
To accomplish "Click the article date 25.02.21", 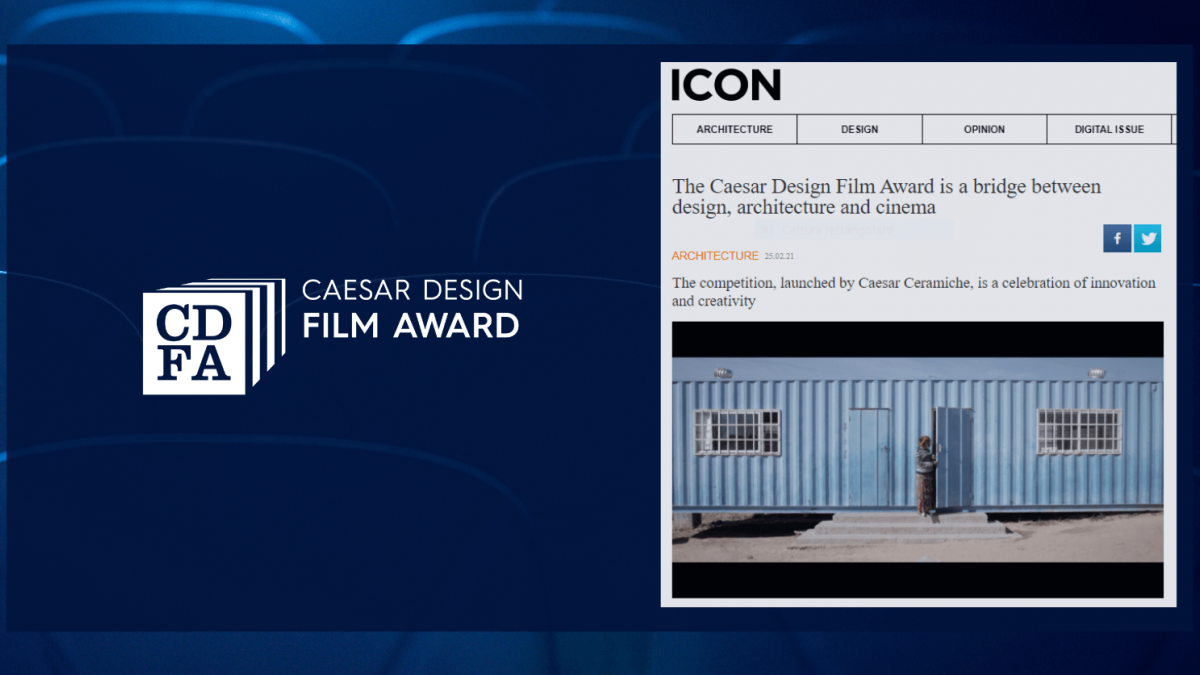I will coord(779,256).
